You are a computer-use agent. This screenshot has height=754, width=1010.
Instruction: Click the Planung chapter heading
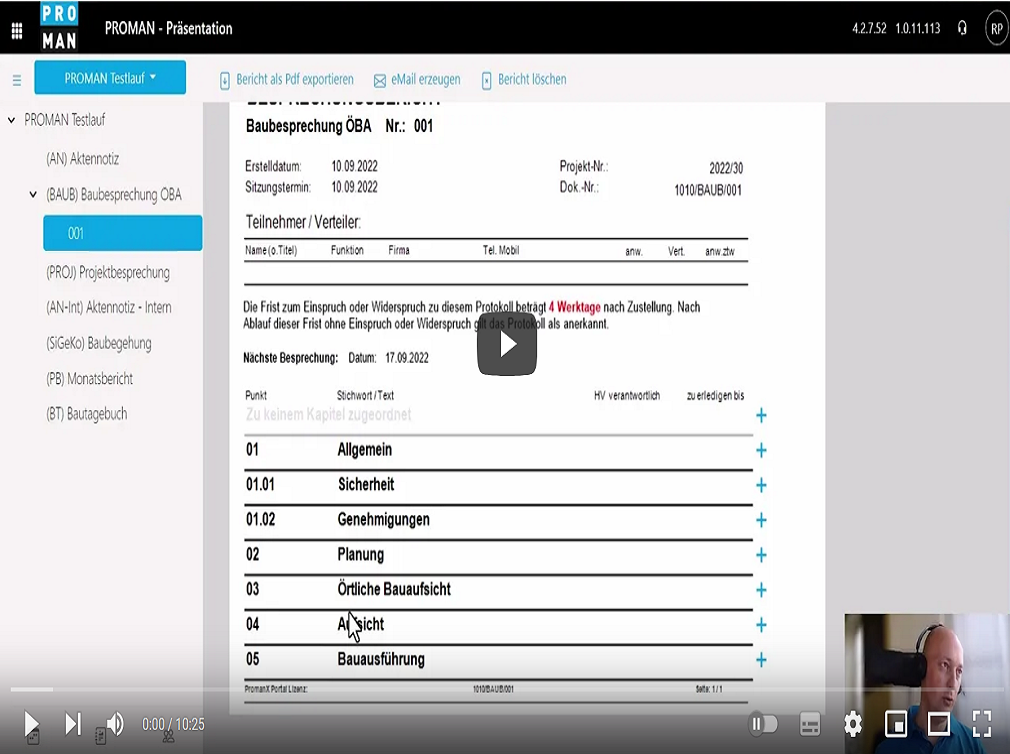(x=361, y=555)
